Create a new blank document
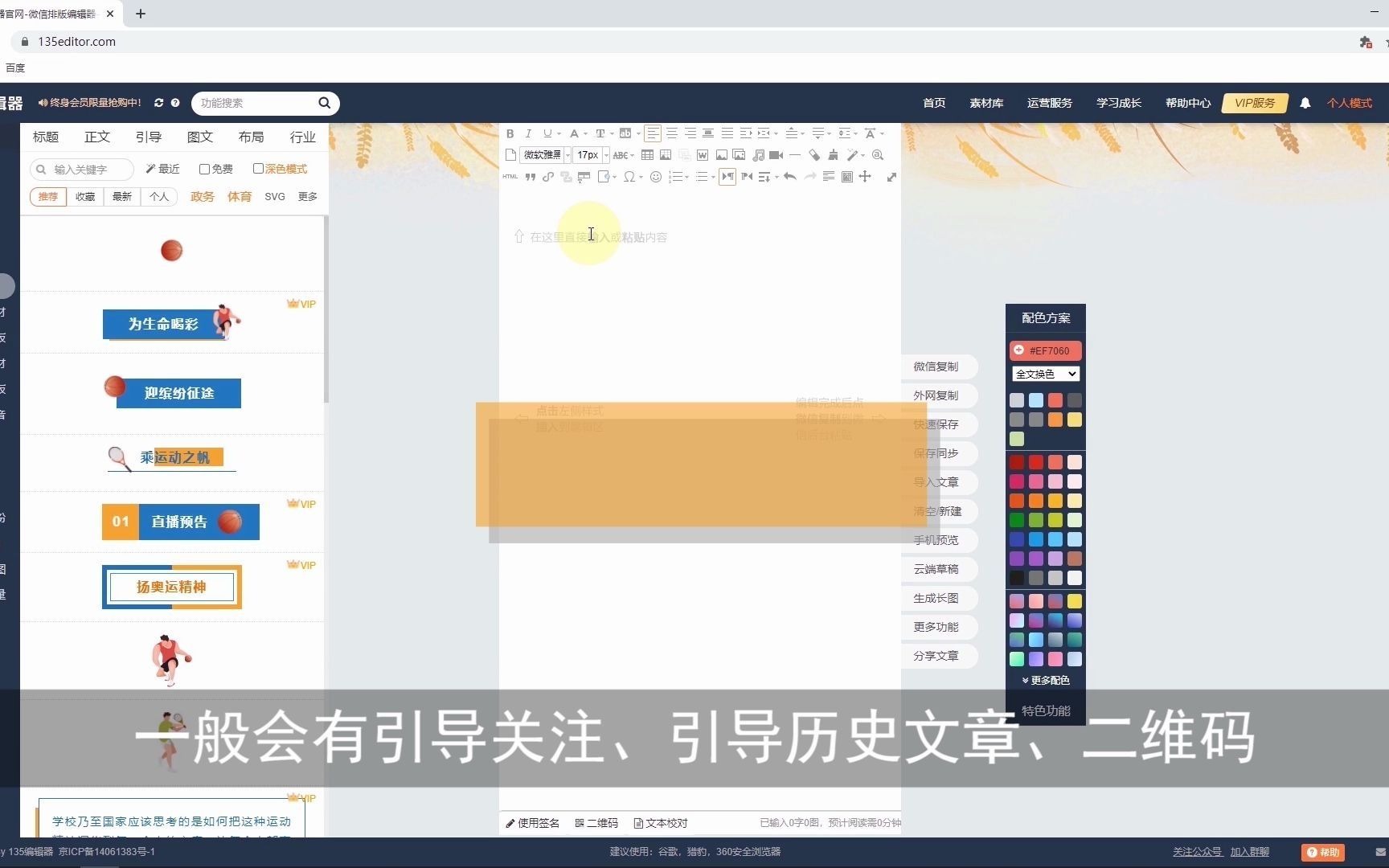This screenshot has height=868, width=1389. [x=510, y=155]
